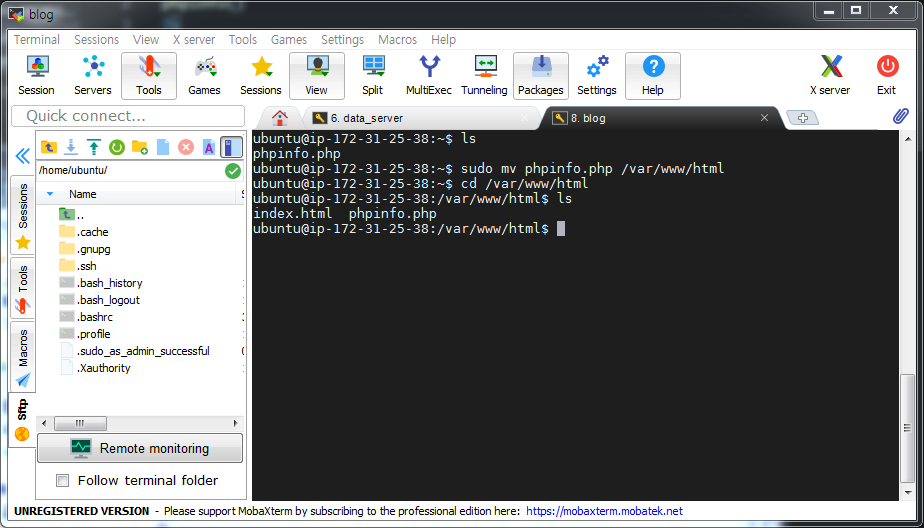Toggle the X server icon
This screenshot has height=528, width=924.
[x=830, y=75]
